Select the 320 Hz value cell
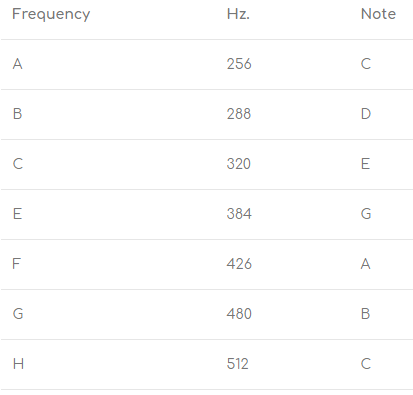The width and height of the screenshot is (413, 395). (x=239, y=164)
